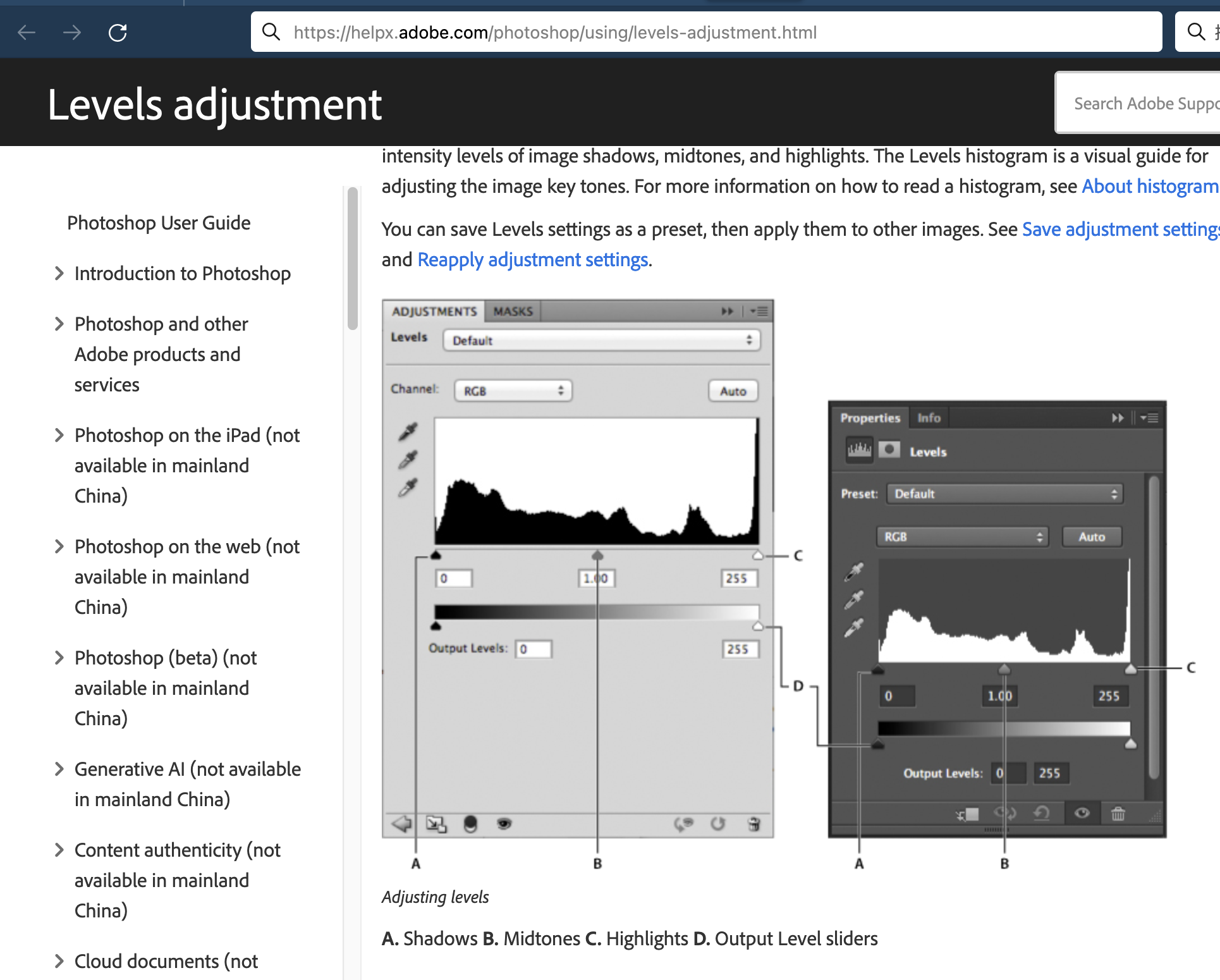Image resolution: width=1220 pixels, height=980 pixels.
Task: Click highlight input value 255, light panel
Action: pyautogui.click(x=739, y=579)
